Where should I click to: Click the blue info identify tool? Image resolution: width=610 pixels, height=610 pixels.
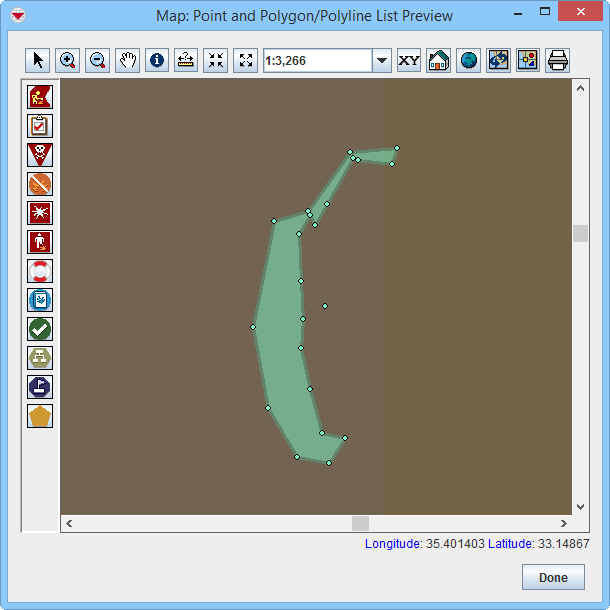[156, 60]
